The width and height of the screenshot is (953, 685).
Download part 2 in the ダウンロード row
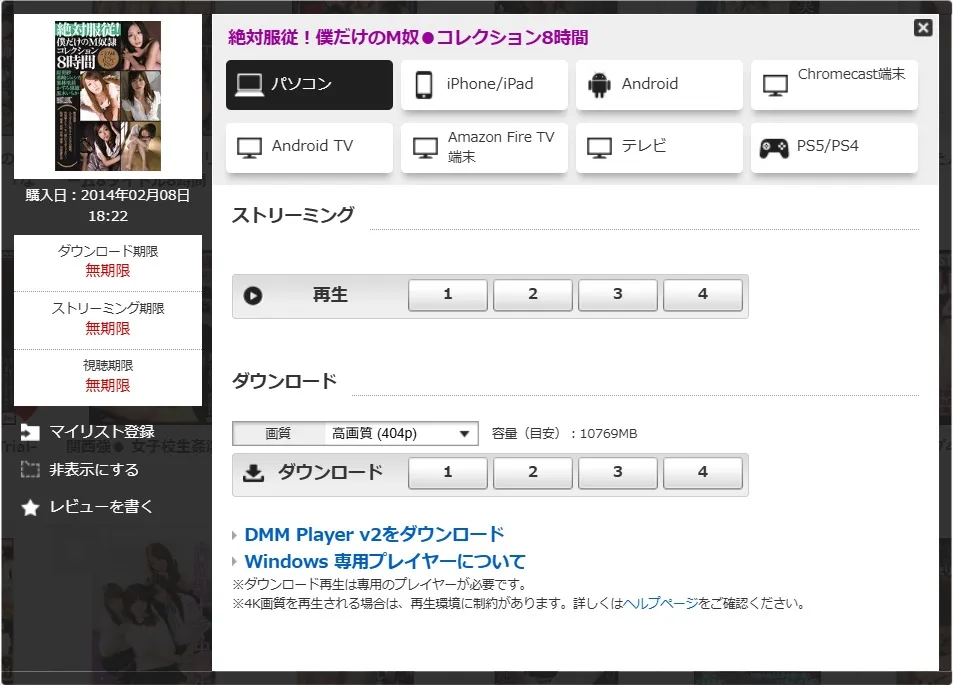(x=533, y=473)
